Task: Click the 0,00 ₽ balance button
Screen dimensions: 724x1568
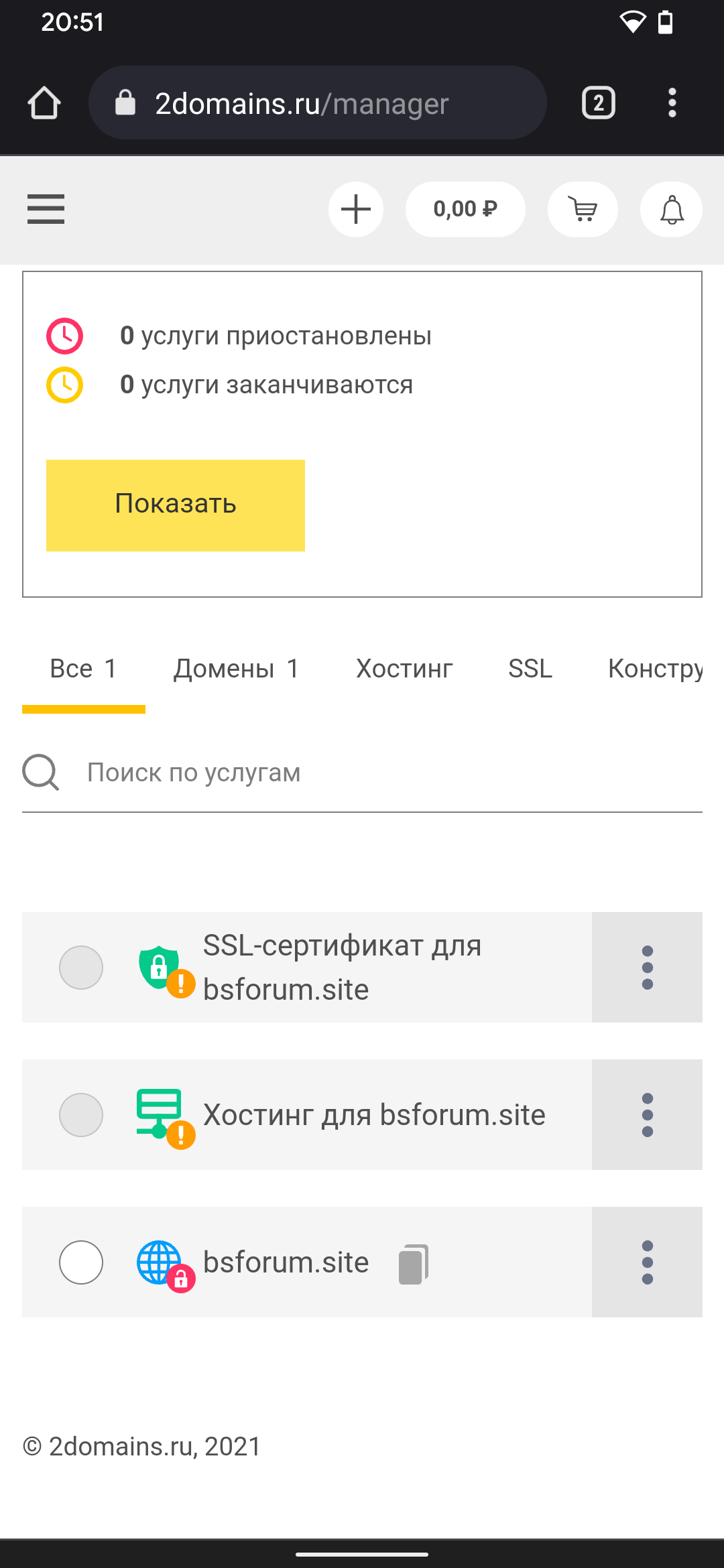Action: pyautogui.click(x=465, y=209)
